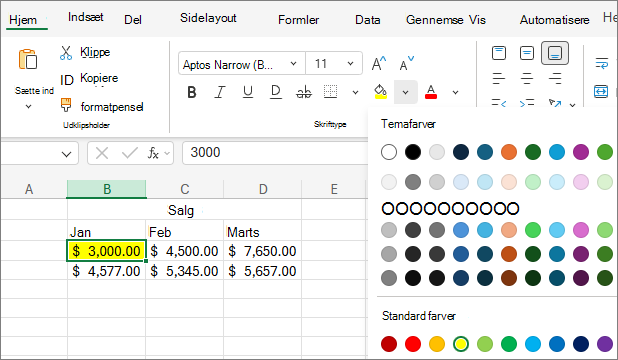Screen dimensions: 618x360
Task: Click the wrap text icon
Action: point(601,63)
